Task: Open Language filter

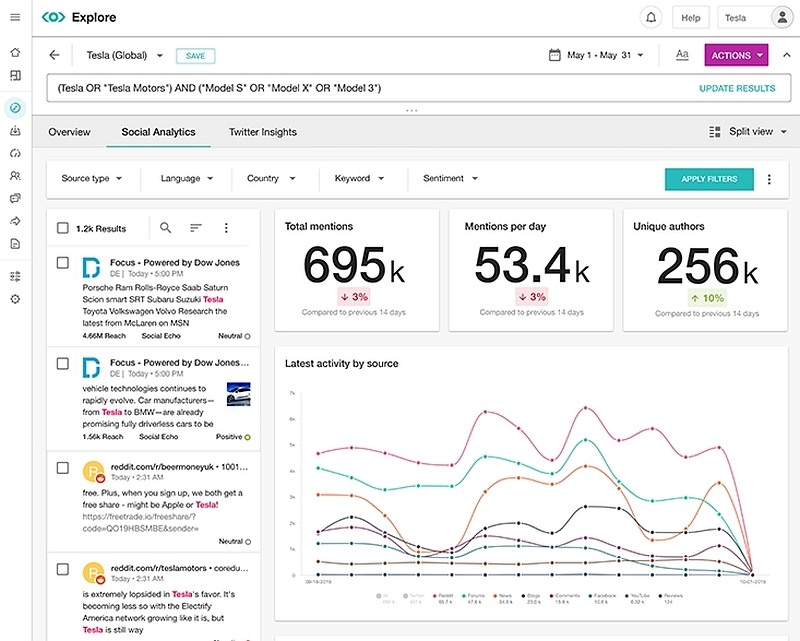Action: coord(187,179)
